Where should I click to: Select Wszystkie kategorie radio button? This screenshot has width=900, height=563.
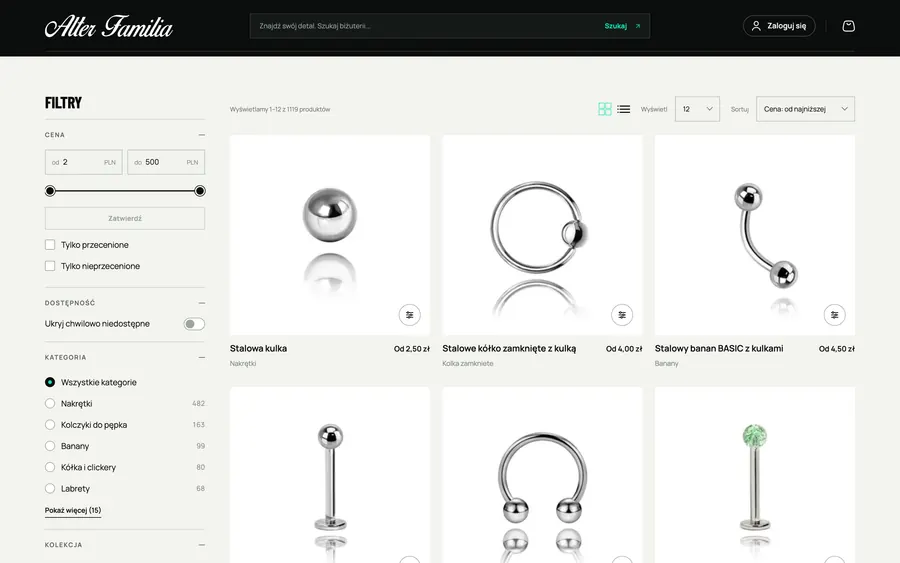point(50,382)
